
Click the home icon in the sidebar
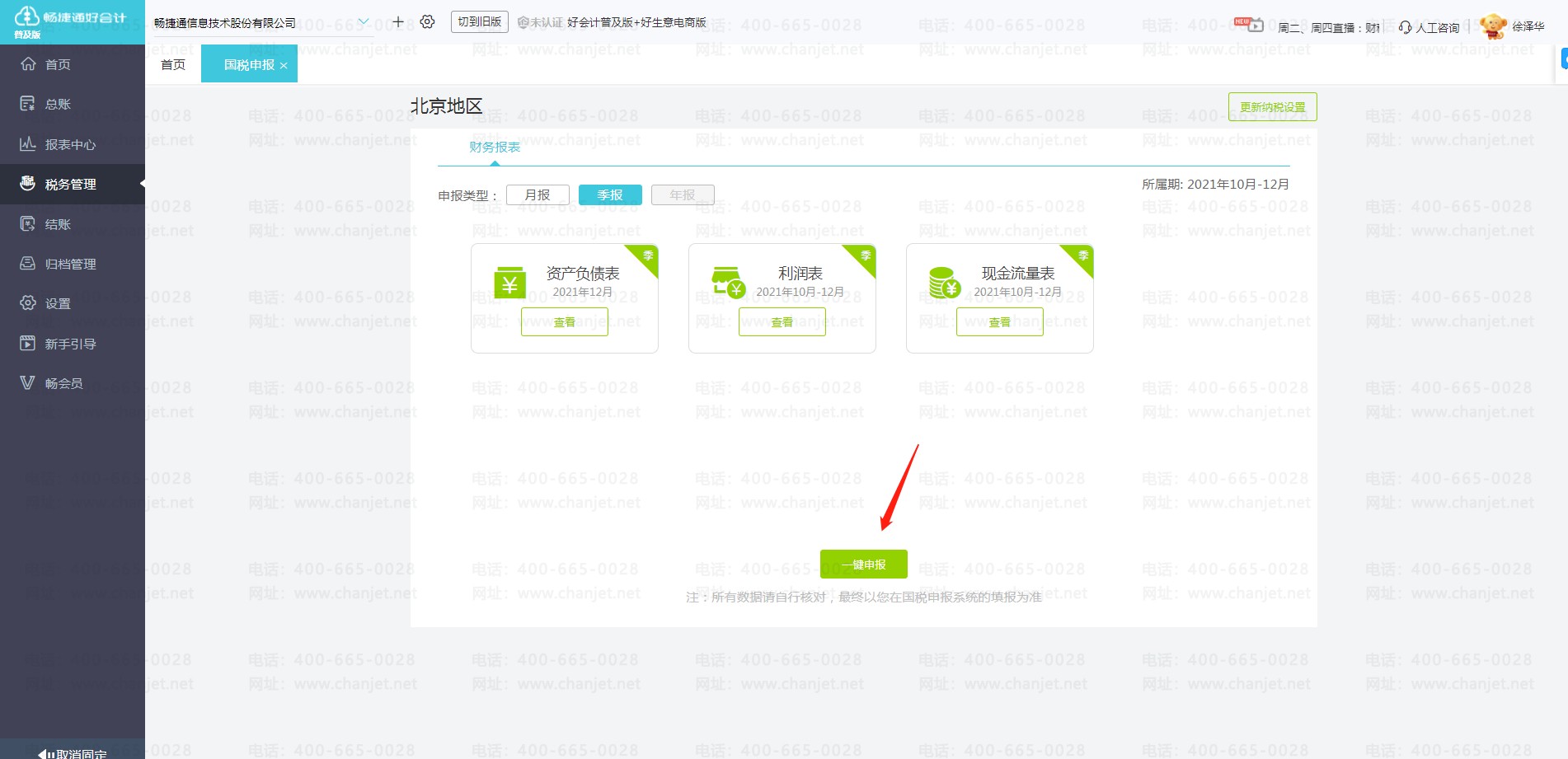tap(28, 64)
